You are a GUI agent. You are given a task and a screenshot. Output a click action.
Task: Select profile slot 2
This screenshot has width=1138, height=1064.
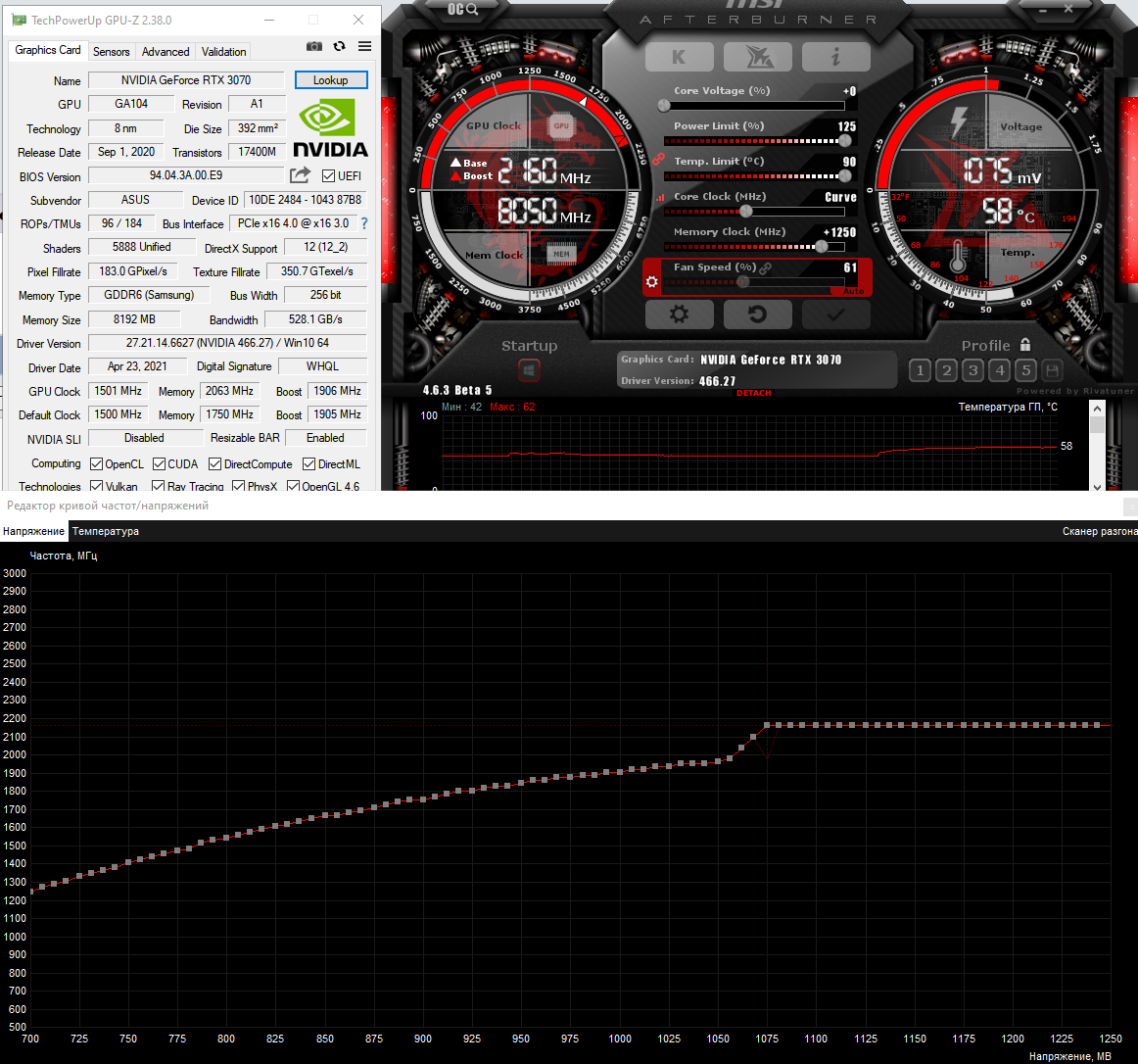tap(946, 371)
